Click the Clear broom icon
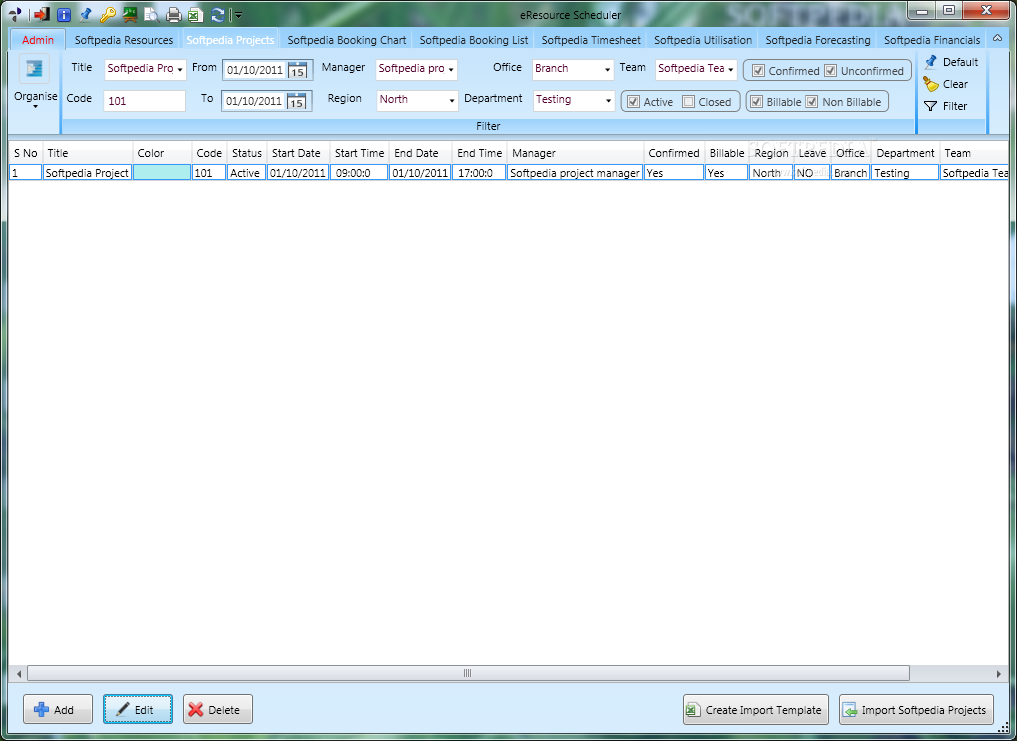 click(931, 84)
